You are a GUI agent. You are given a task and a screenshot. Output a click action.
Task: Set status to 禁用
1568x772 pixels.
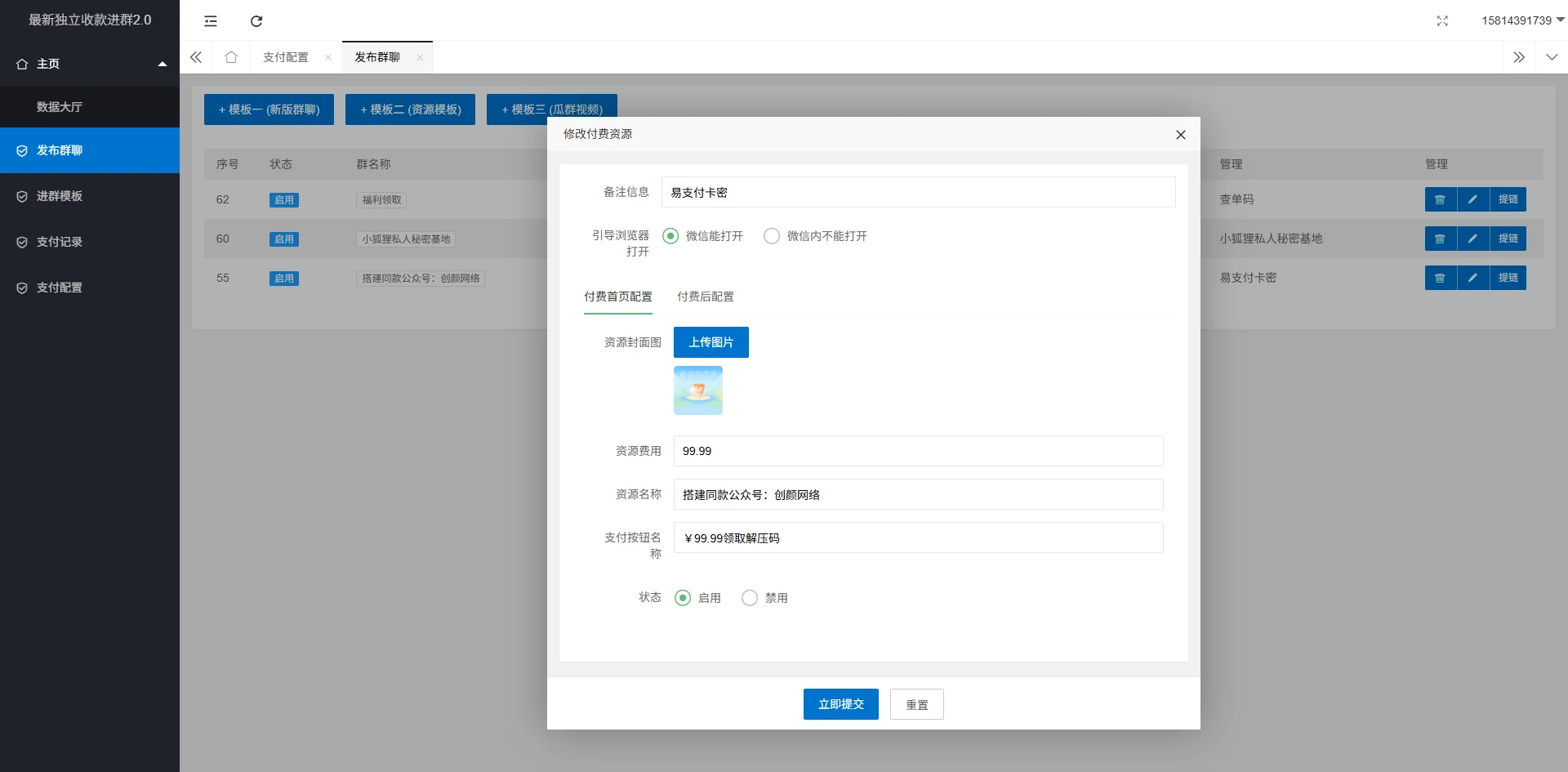click(750, 598)
